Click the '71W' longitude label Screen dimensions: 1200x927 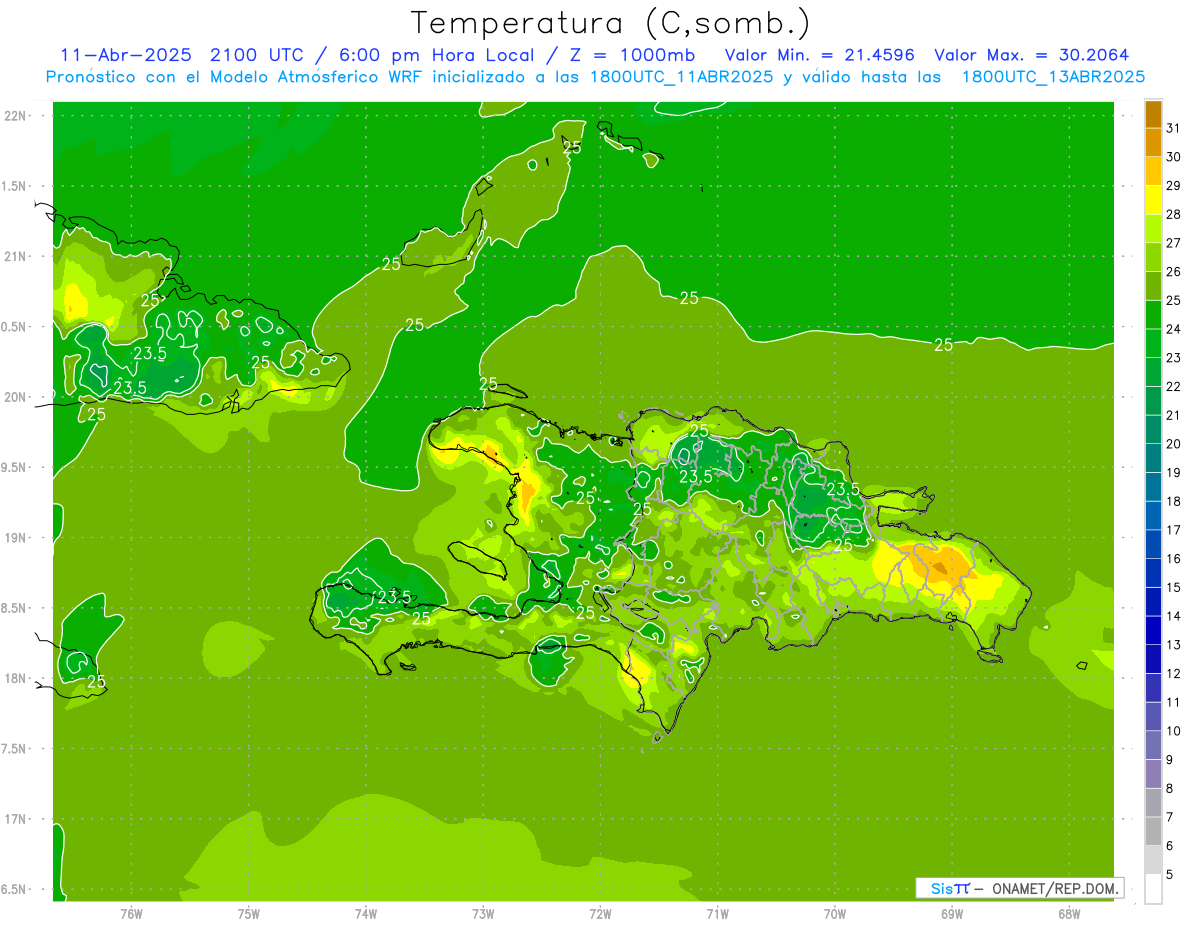717,914
